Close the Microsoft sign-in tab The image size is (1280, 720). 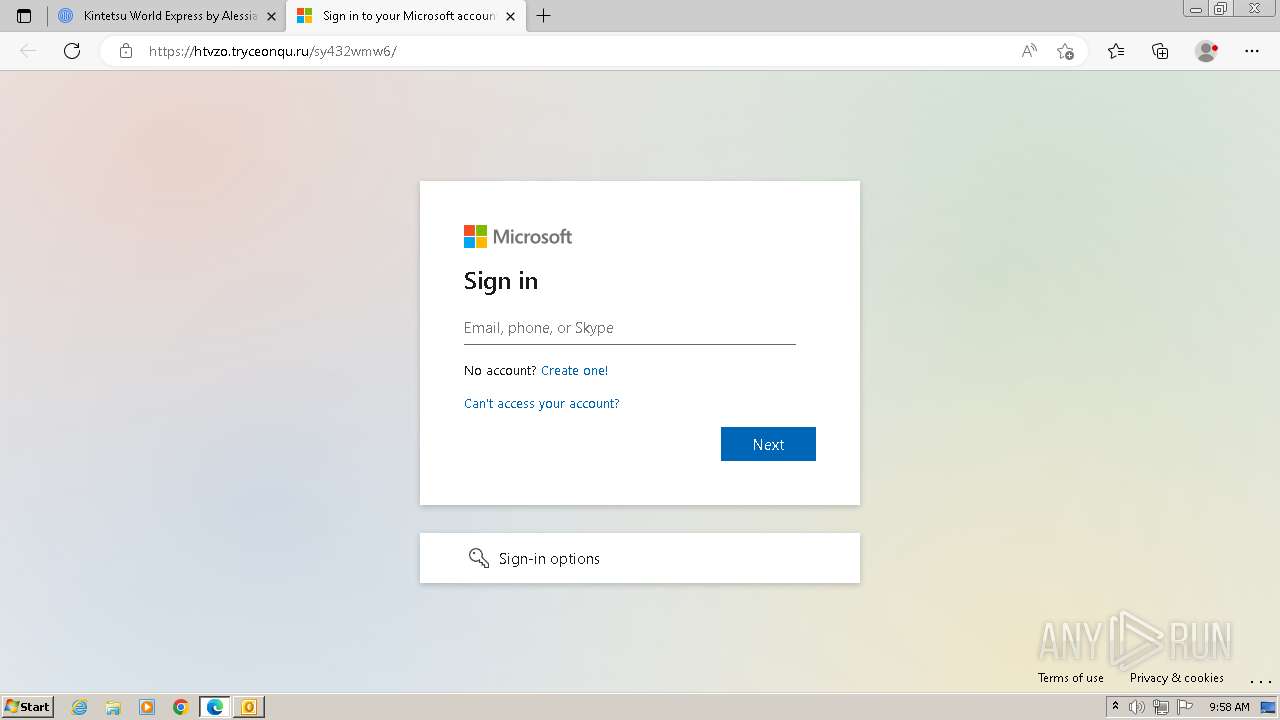510,16
